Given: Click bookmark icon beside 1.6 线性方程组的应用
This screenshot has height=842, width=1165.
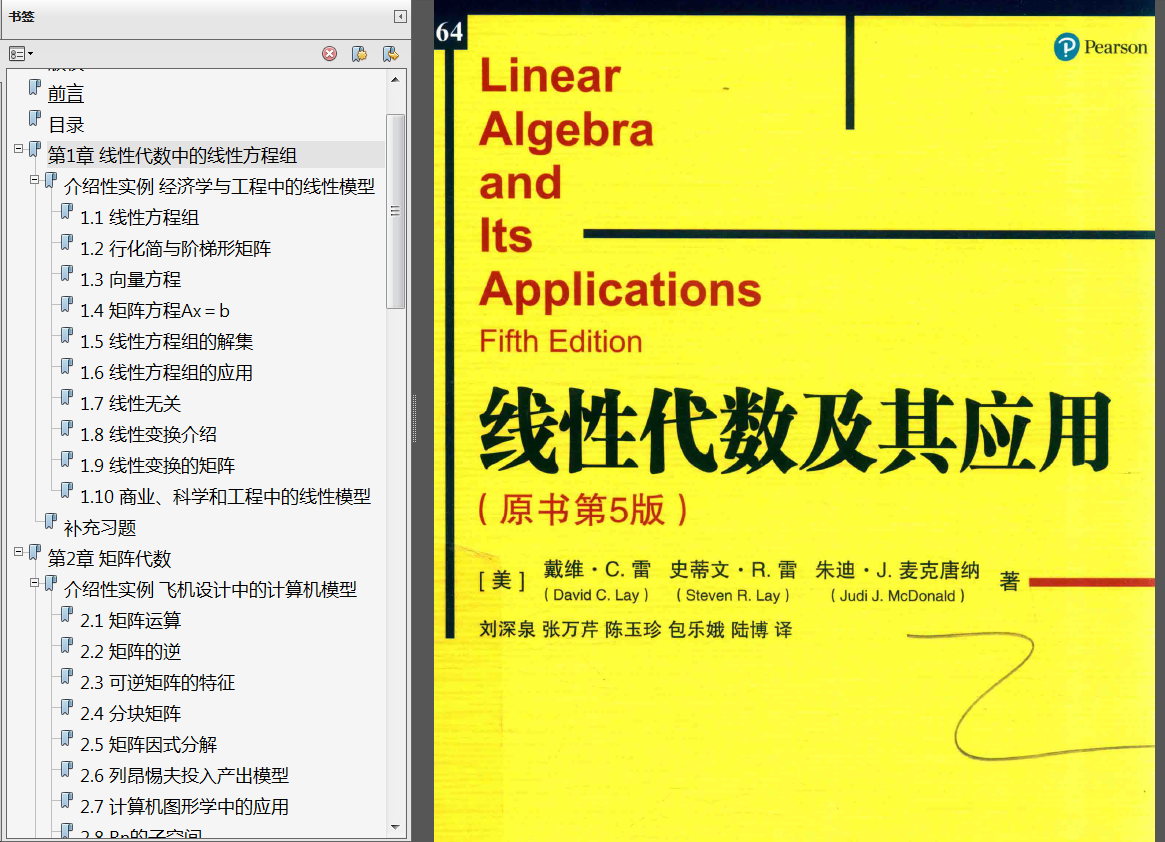Looking at the screenshot, I should coord(67,366).
